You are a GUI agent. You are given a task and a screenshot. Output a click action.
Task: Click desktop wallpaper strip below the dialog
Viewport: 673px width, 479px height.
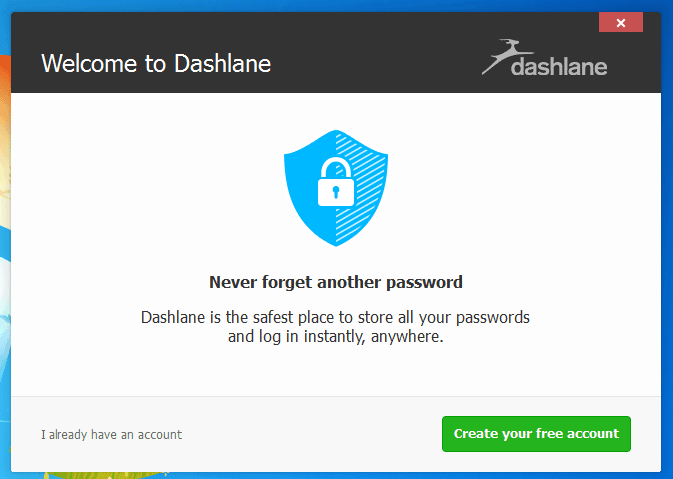pos(336,476)
